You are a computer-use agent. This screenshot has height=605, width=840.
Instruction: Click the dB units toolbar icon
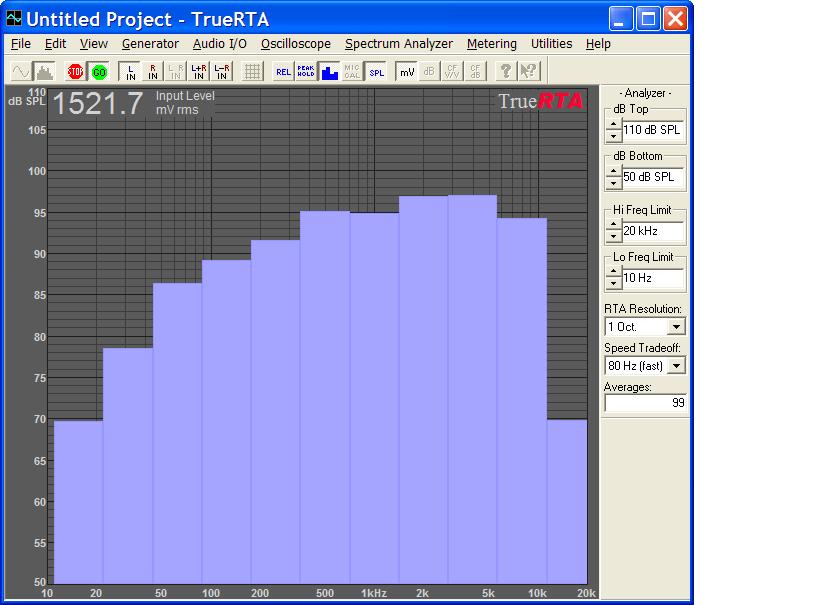pos(429,71)
